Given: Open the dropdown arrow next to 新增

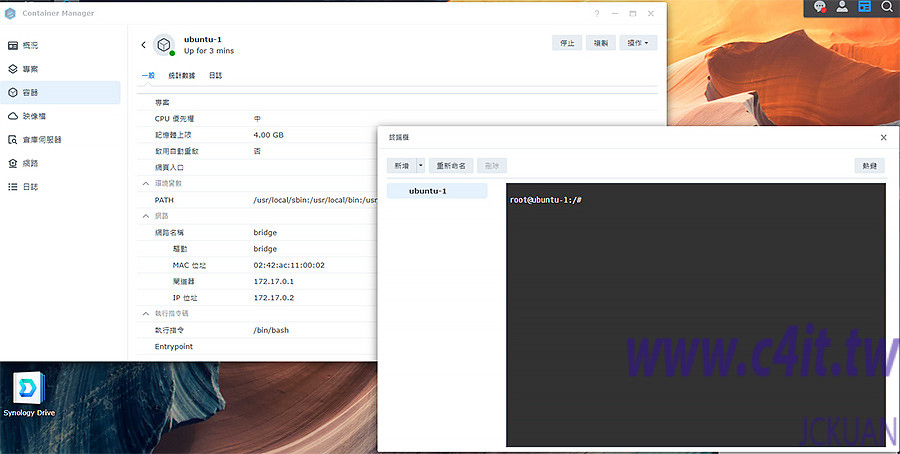Looking at the screenshot, I should [x=421, y=166].
